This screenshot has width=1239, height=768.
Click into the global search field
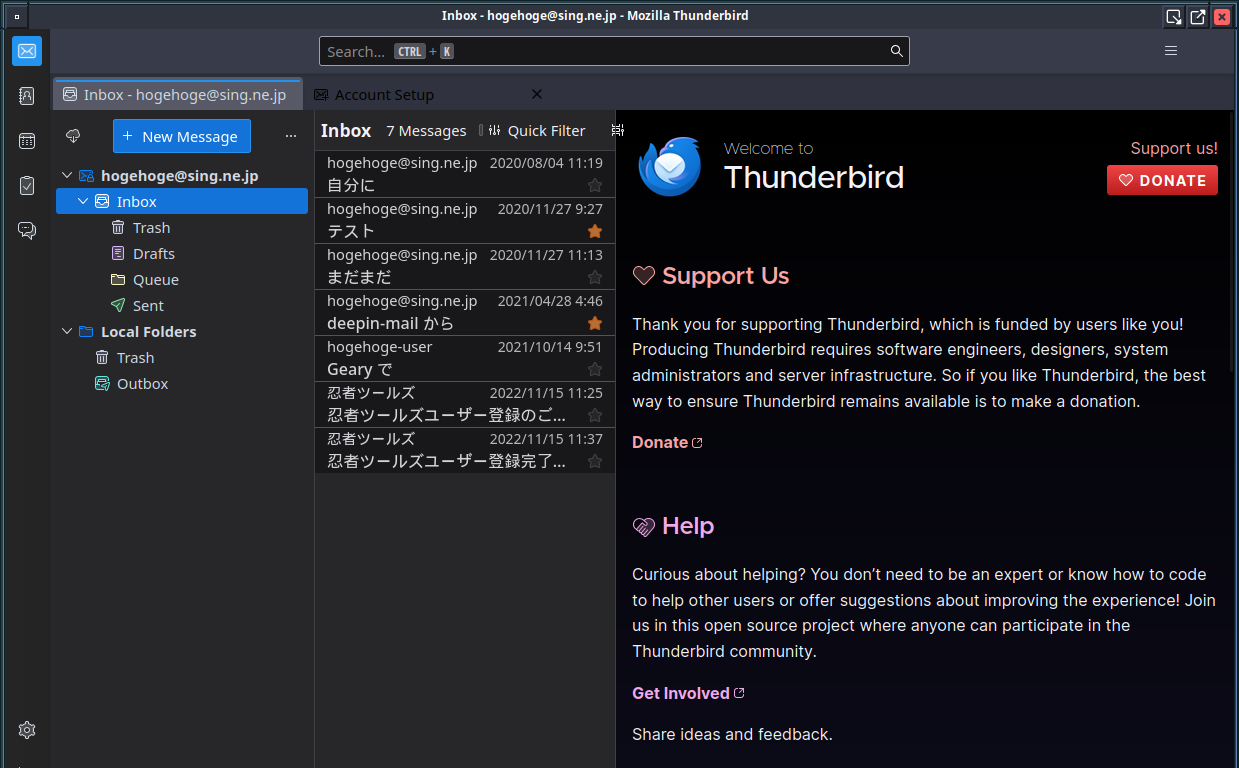pyautogui.click(x=614, y=51)
